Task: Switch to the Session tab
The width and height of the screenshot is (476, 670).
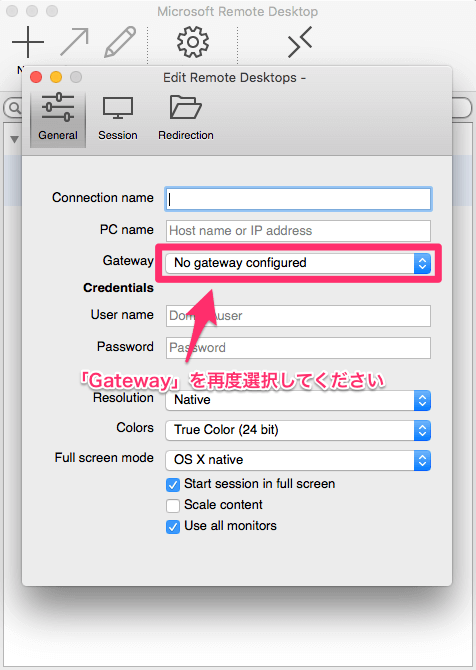Action: (118, 118)
